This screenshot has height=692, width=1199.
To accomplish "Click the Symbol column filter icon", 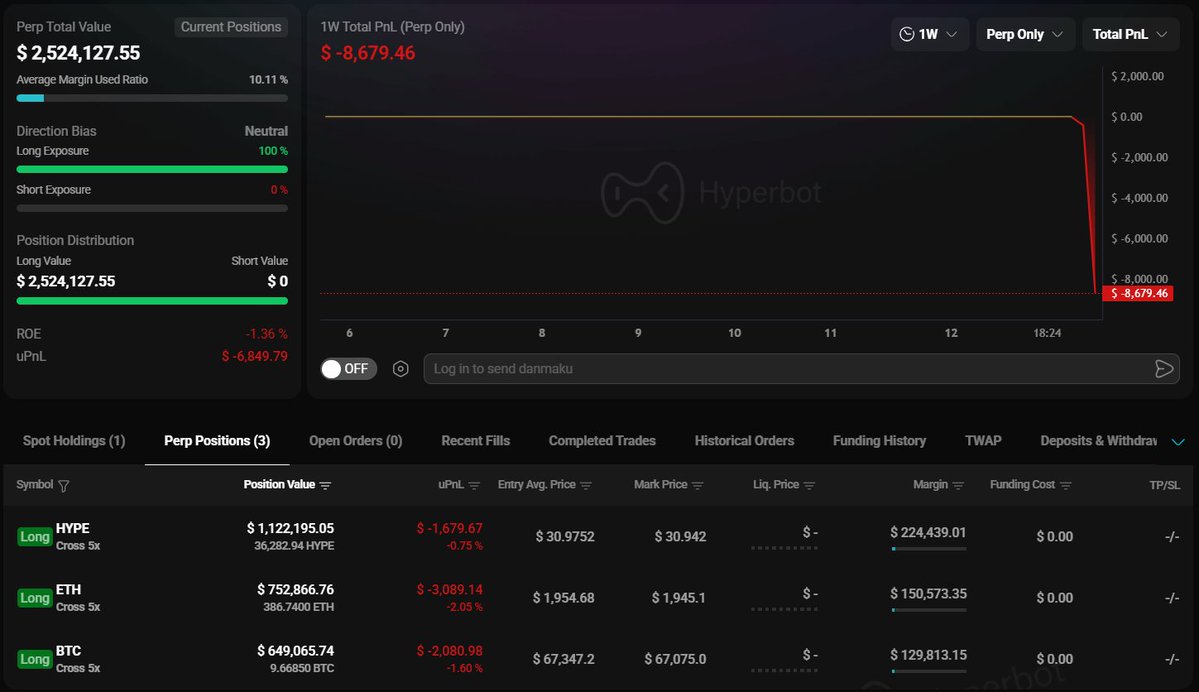I will click(x=64, y=486).
